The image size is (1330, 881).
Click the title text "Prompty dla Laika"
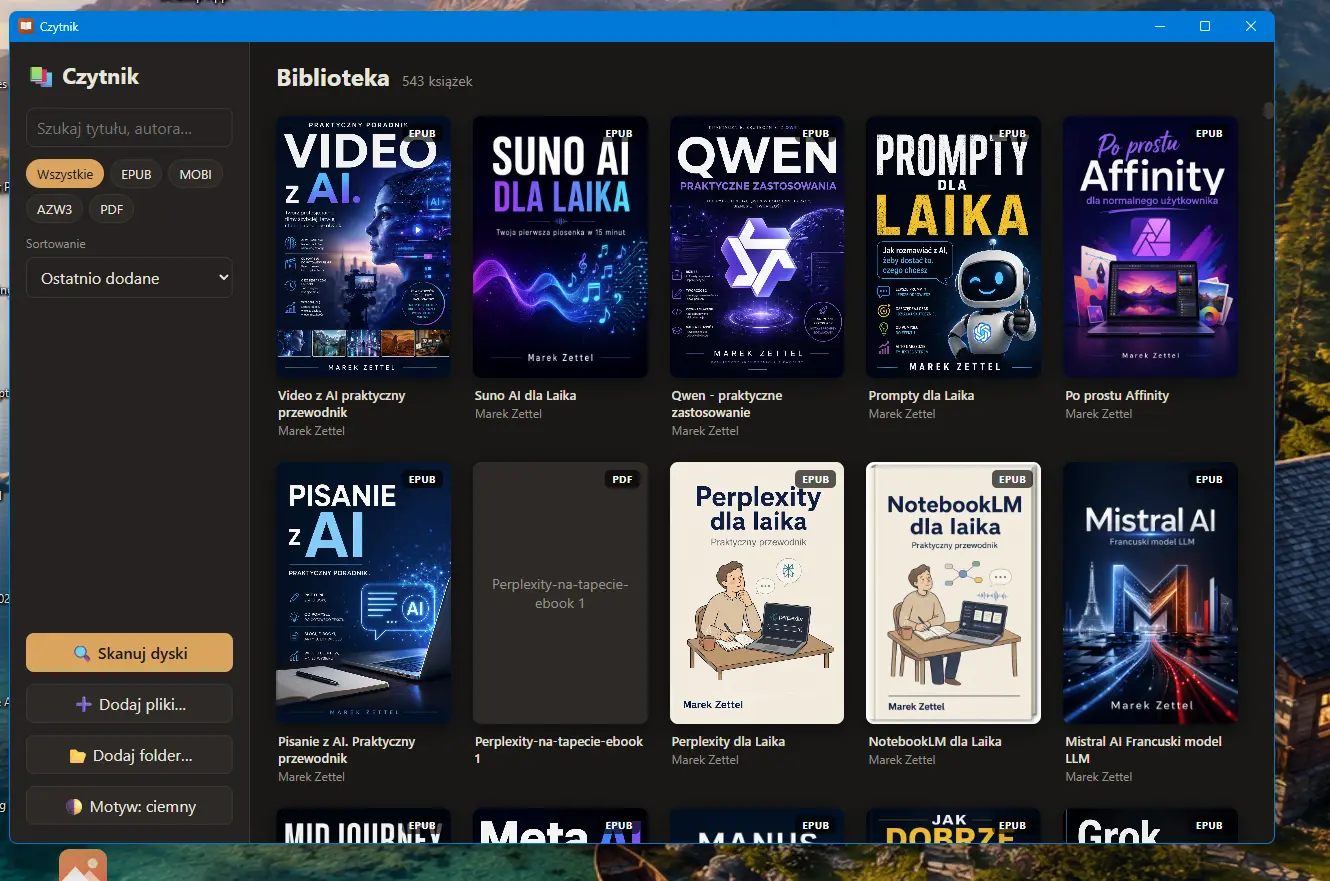coord(921,395)
